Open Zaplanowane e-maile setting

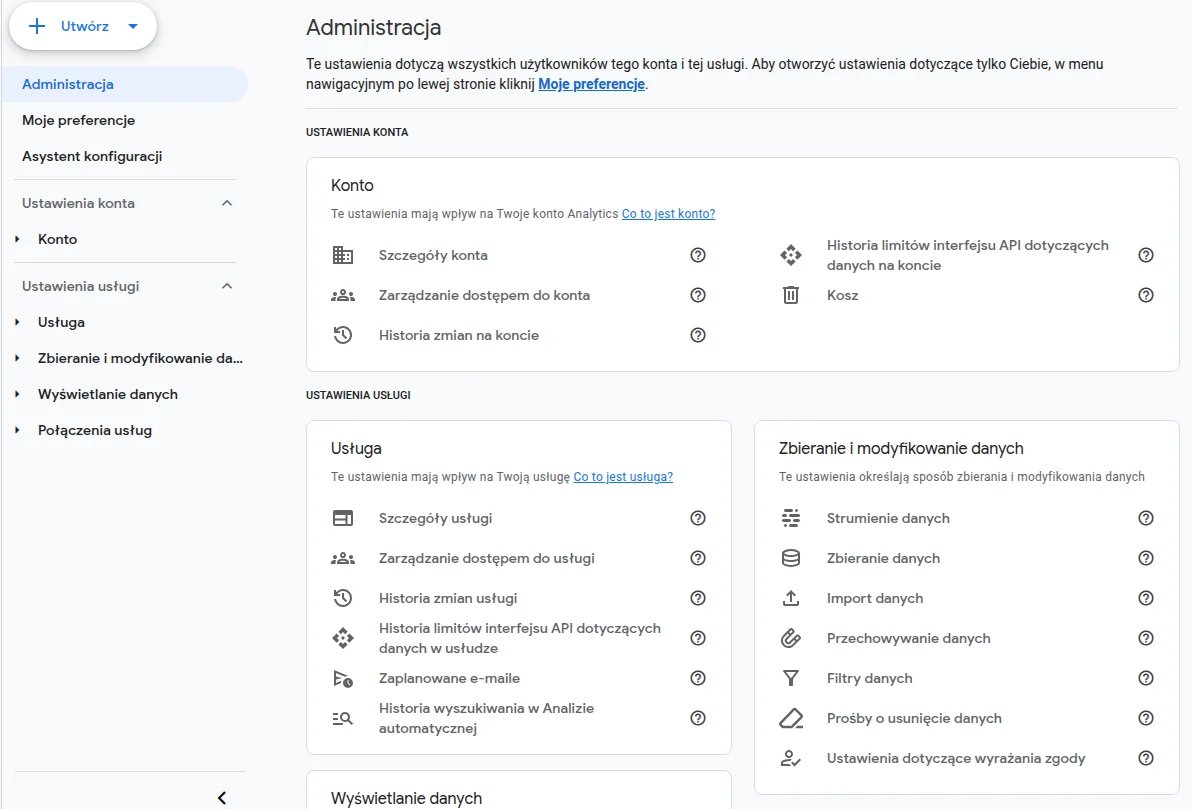(x=449, y=678)
